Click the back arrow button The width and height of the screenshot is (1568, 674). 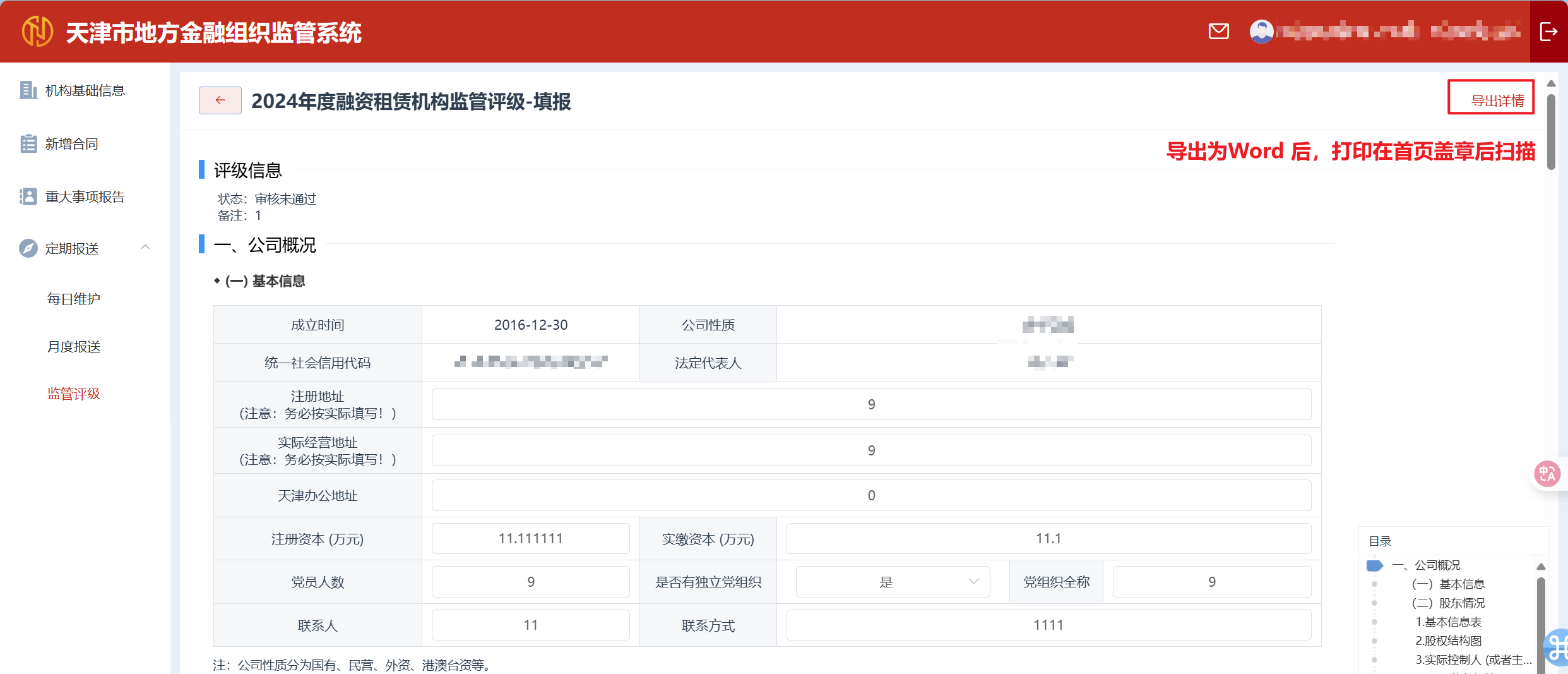tap(220, 100)
